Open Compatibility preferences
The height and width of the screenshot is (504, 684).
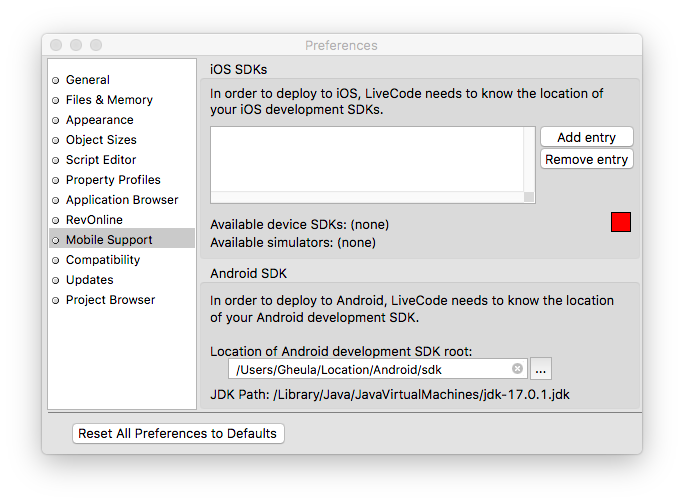point(103,260)
